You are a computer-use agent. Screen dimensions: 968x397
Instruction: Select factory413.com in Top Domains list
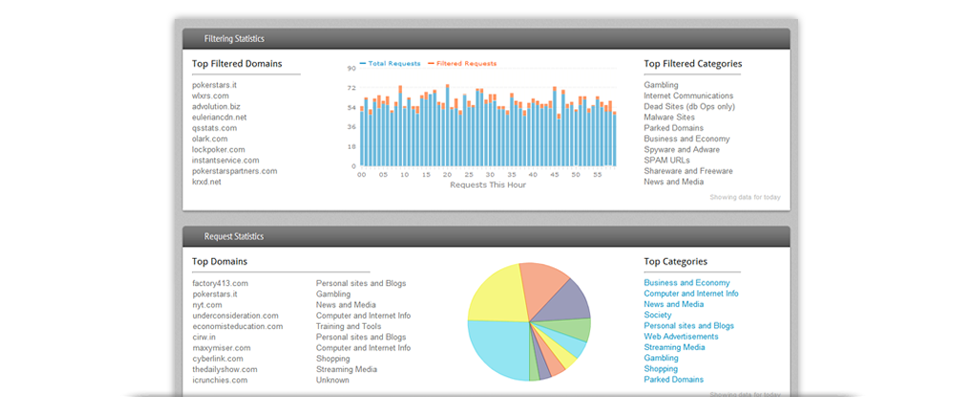click(x=220, y=283)
